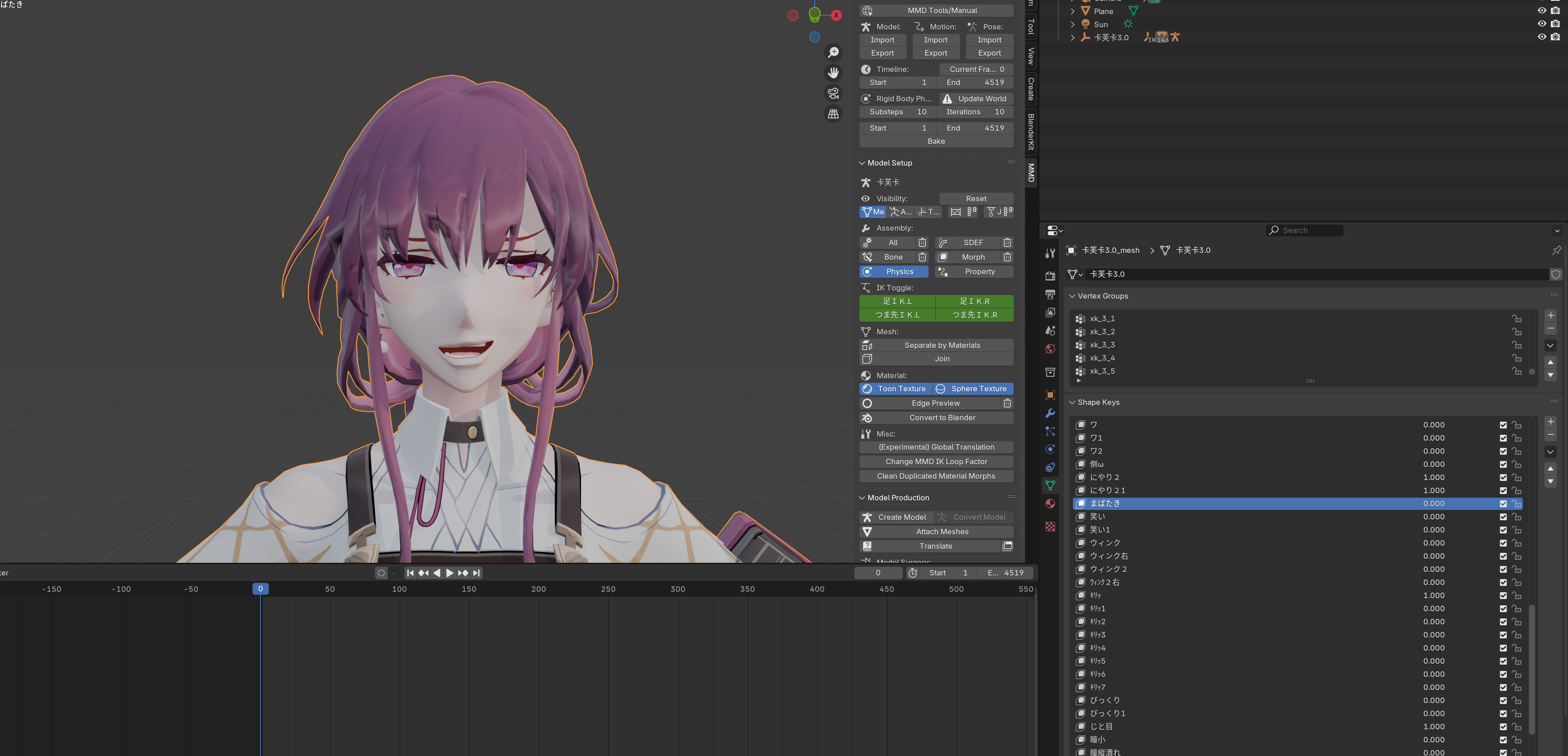Screen dimensions: 1568x756
Task: Click the play animation button
Action: 450,573
